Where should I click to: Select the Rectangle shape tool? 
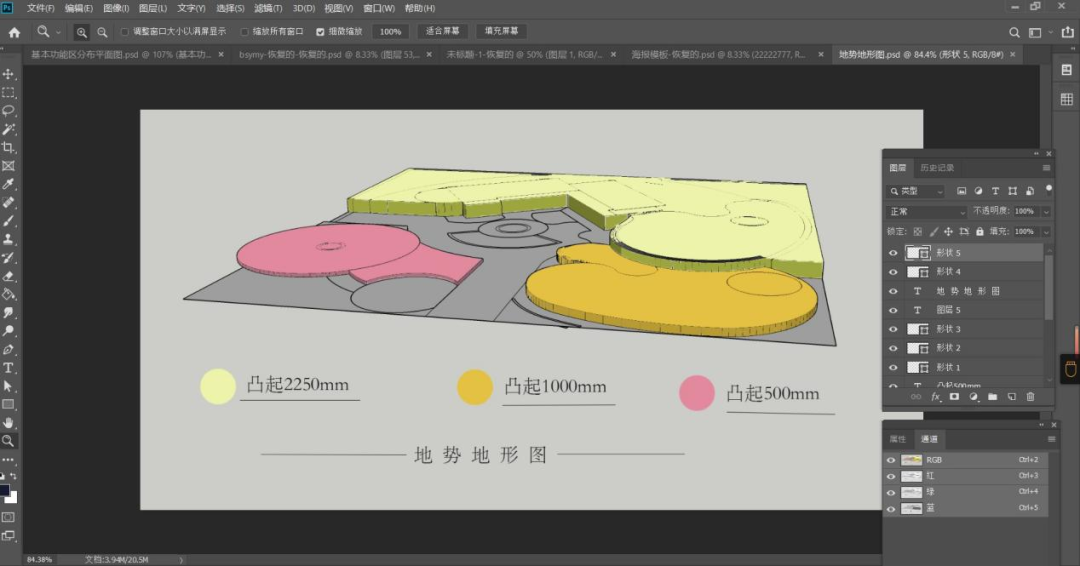8,404
